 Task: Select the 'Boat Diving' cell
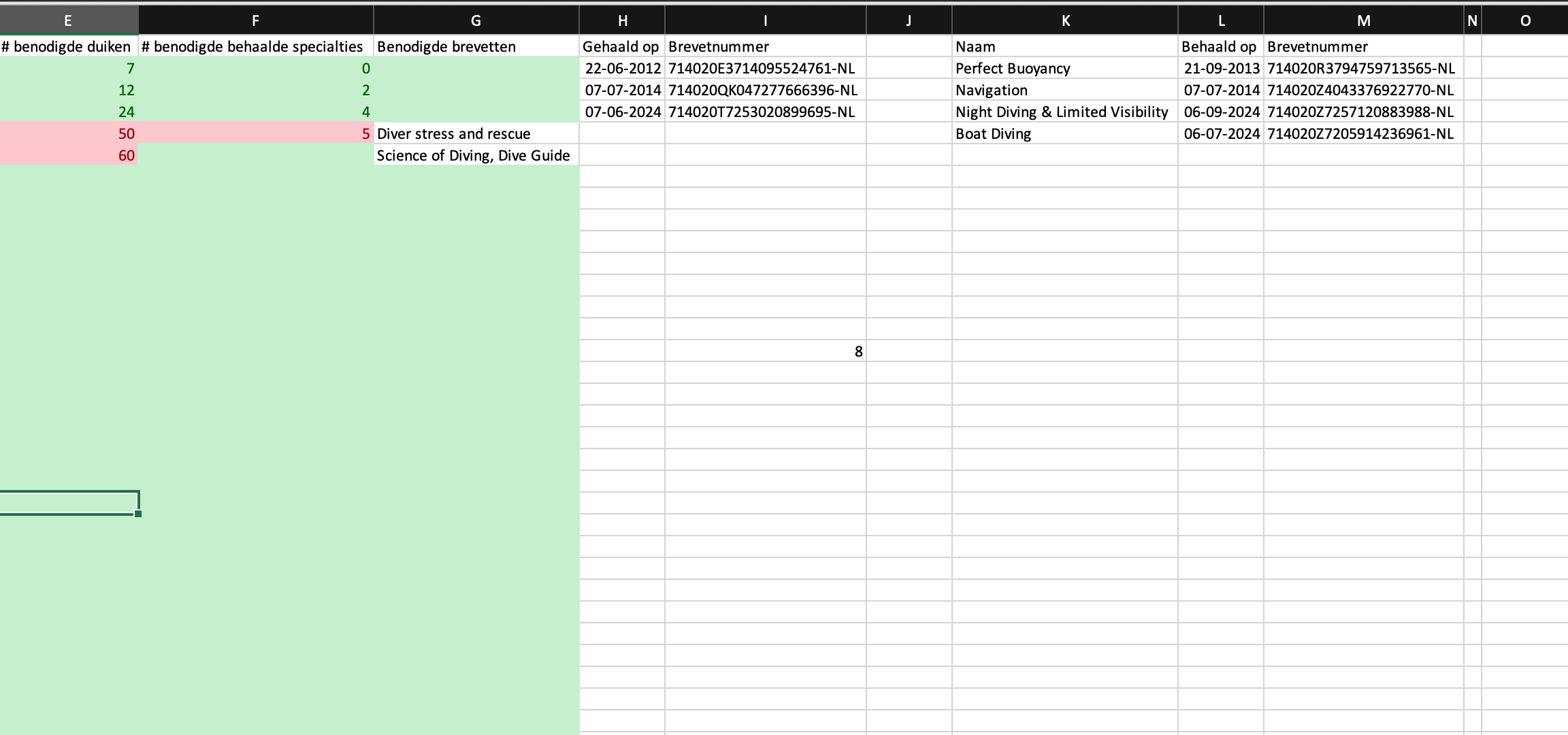click(1065, 133)
